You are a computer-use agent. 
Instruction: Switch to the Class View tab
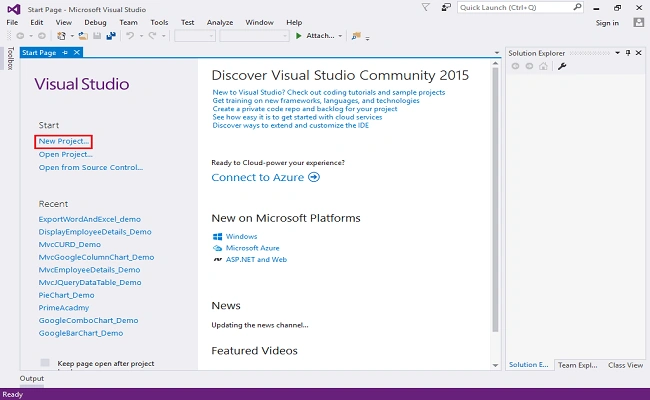tap(625, 365)
